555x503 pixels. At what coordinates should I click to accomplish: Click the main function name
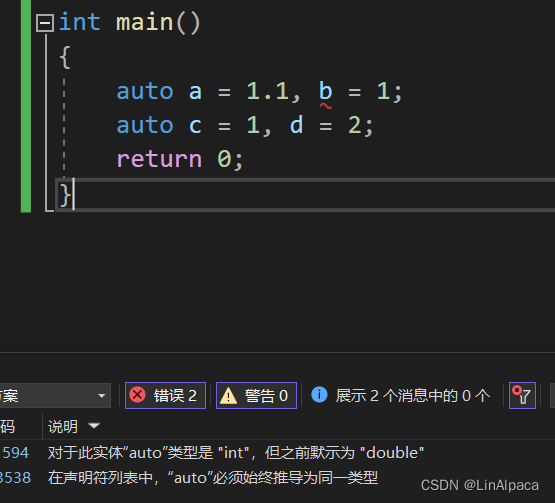[x=145, y=22]
